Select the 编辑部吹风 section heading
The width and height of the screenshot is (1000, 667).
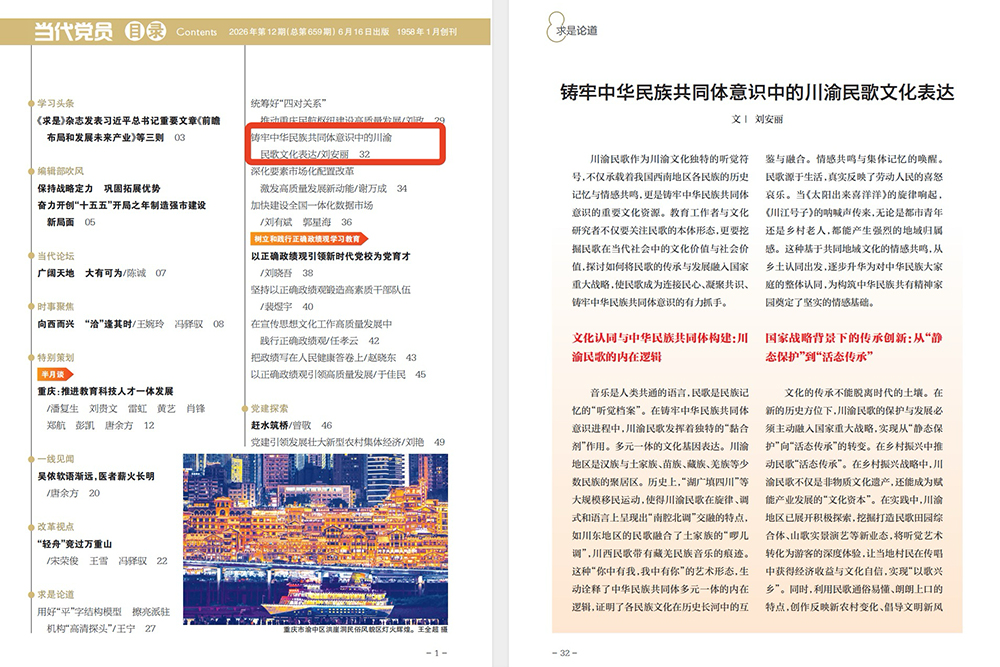coord(60,171)
